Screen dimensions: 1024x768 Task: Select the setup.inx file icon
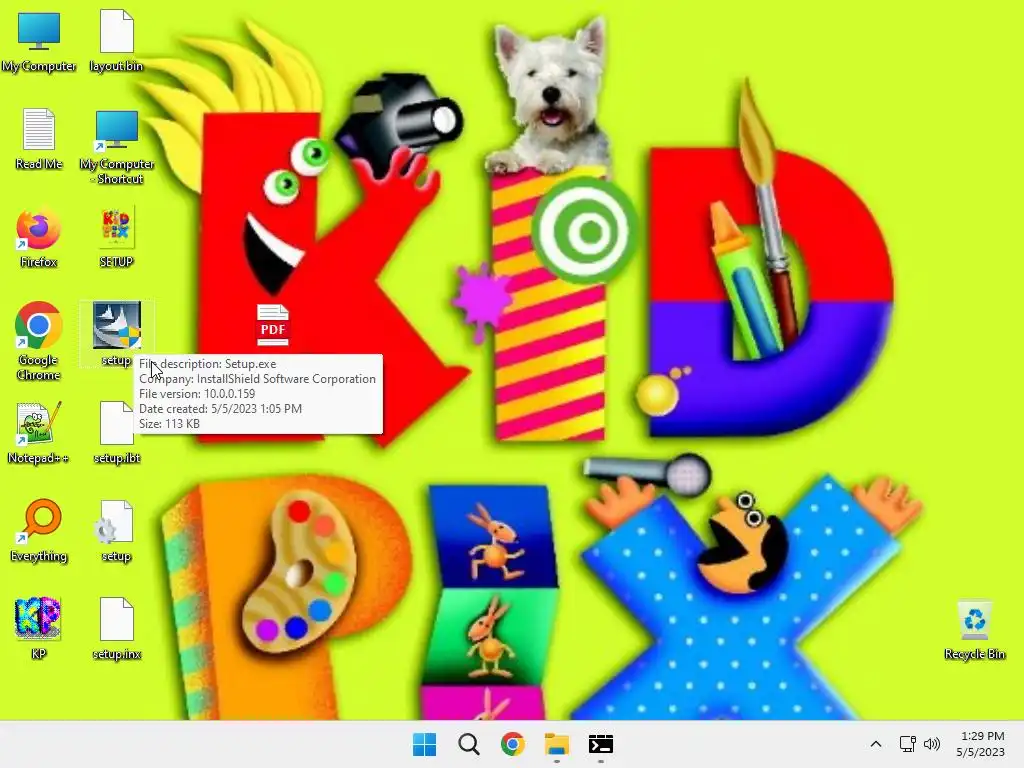(116, 628)
